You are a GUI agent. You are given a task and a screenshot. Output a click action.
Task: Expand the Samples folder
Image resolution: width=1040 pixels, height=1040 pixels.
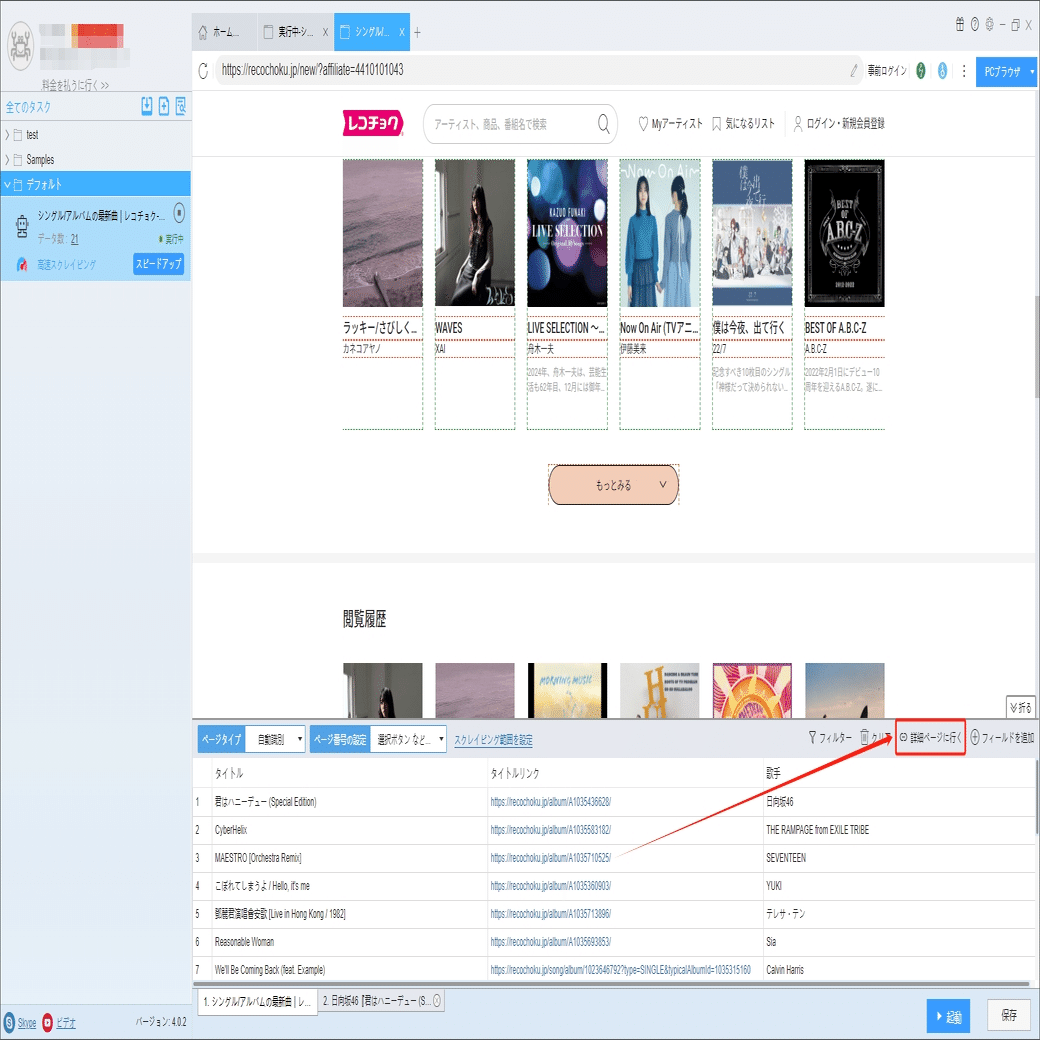point(7,160)
